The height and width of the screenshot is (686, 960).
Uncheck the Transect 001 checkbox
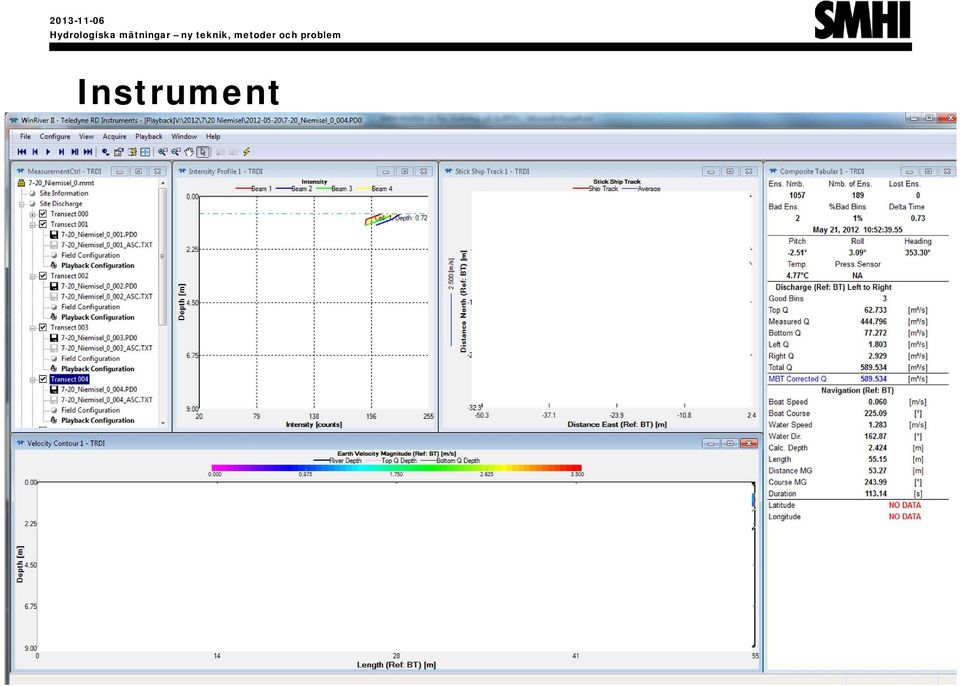43,224
